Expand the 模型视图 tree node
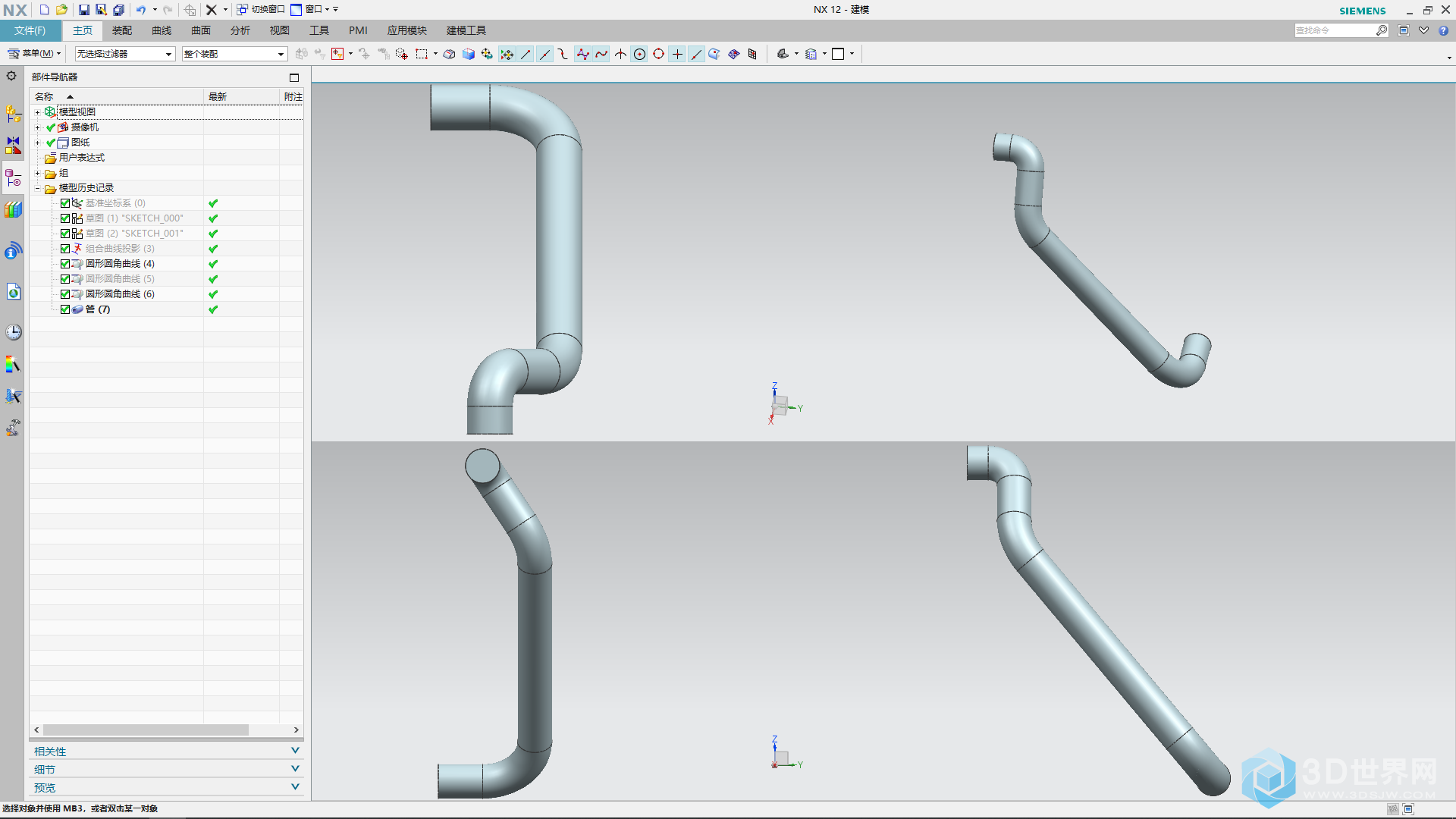The height and width of the screenshot is (819, 1456). (37, 112)
